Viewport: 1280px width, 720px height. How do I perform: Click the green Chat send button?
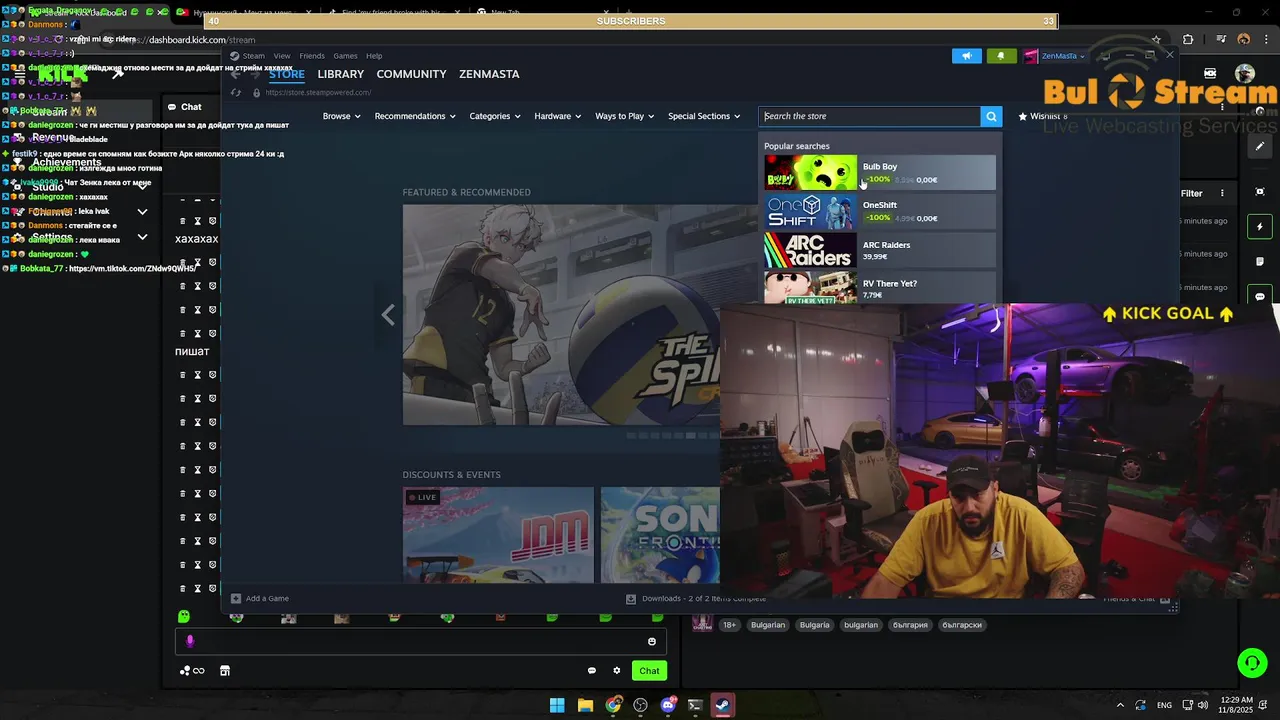(650, 671)
